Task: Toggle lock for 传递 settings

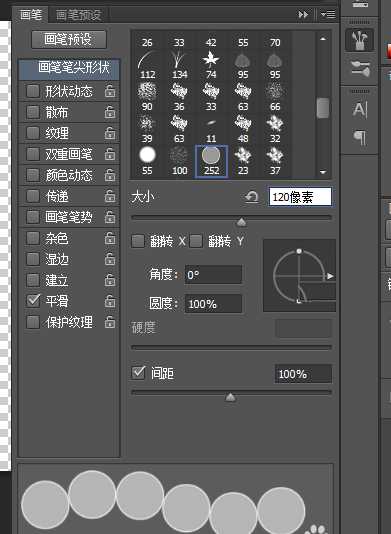Action: coord(110,196)
